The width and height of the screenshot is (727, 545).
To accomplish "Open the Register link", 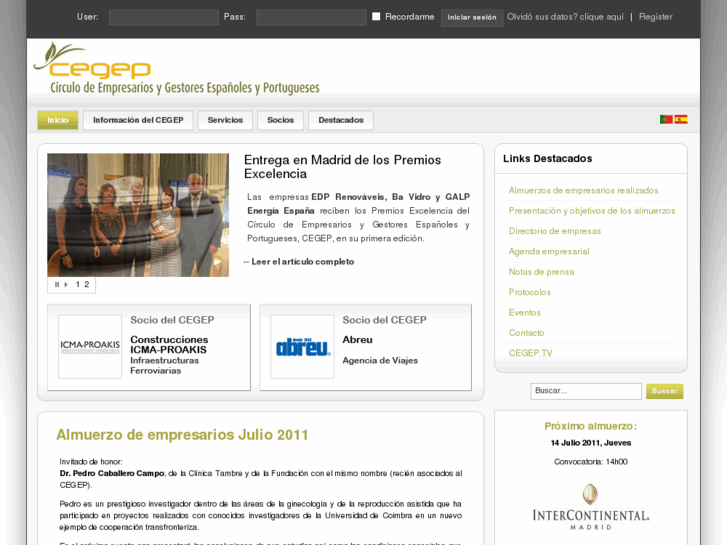I will pos(655,17).
